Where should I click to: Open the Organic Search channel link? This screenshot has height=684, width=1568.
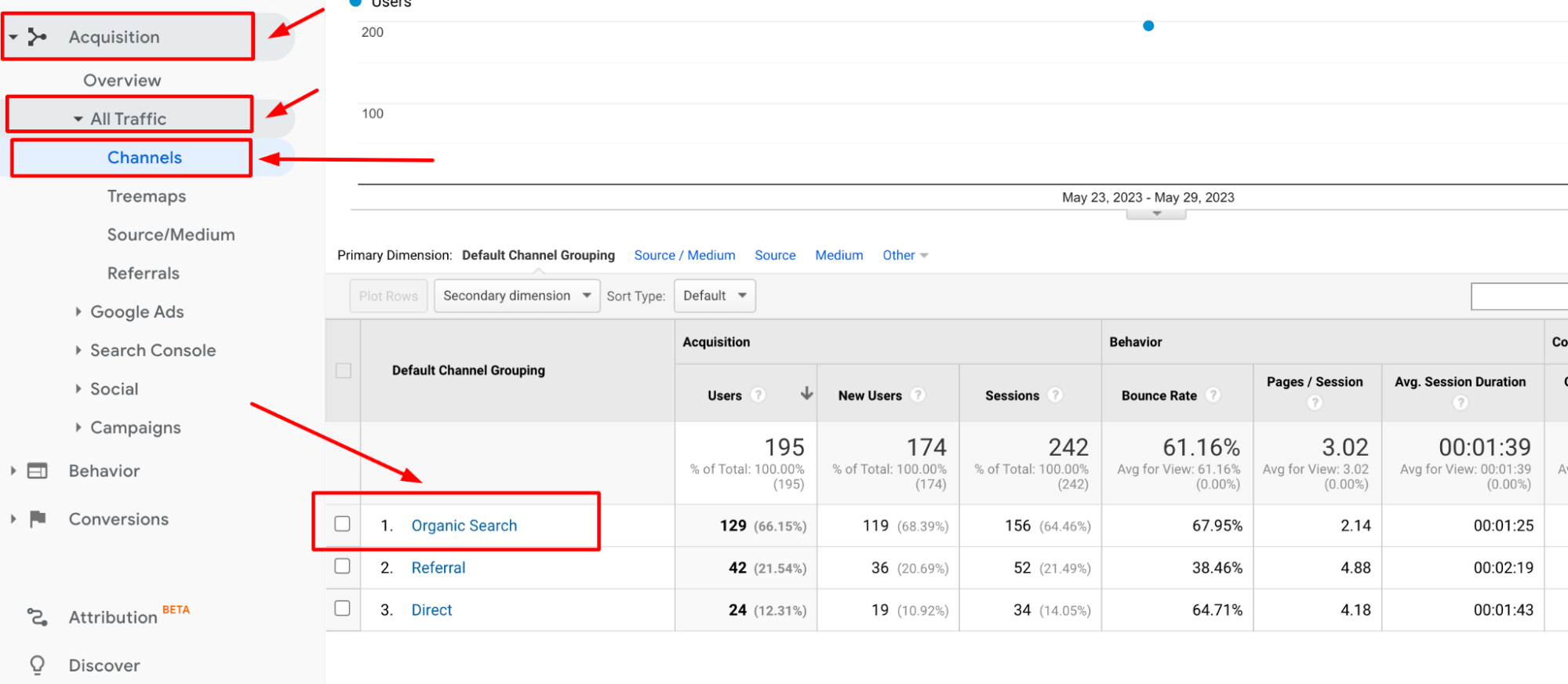464,526
